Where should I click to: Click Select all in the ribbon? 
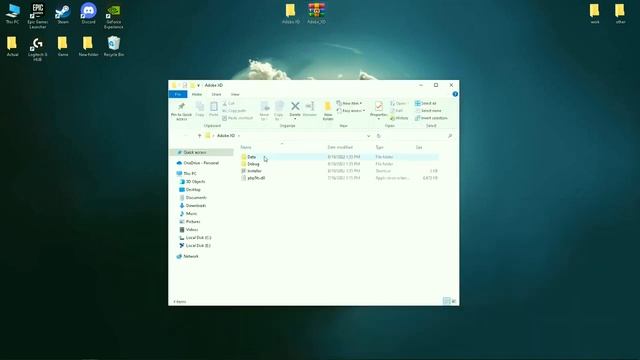(x=426, y=103)
